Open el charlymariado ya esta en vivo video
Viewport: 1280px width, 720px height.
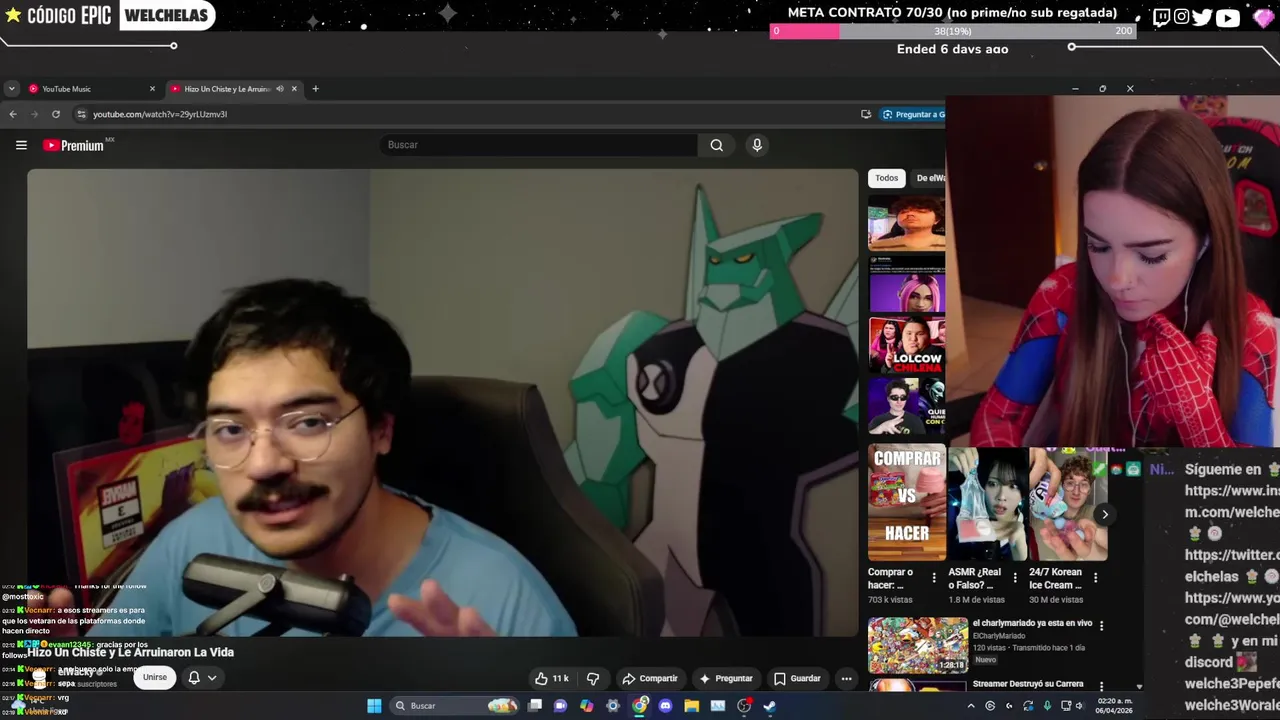pos(1032,623)
